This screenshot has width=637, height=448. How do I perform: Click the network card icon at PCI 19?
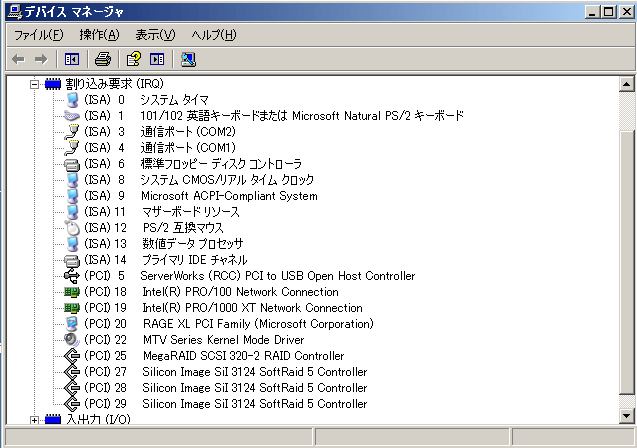tap(72, 308)
